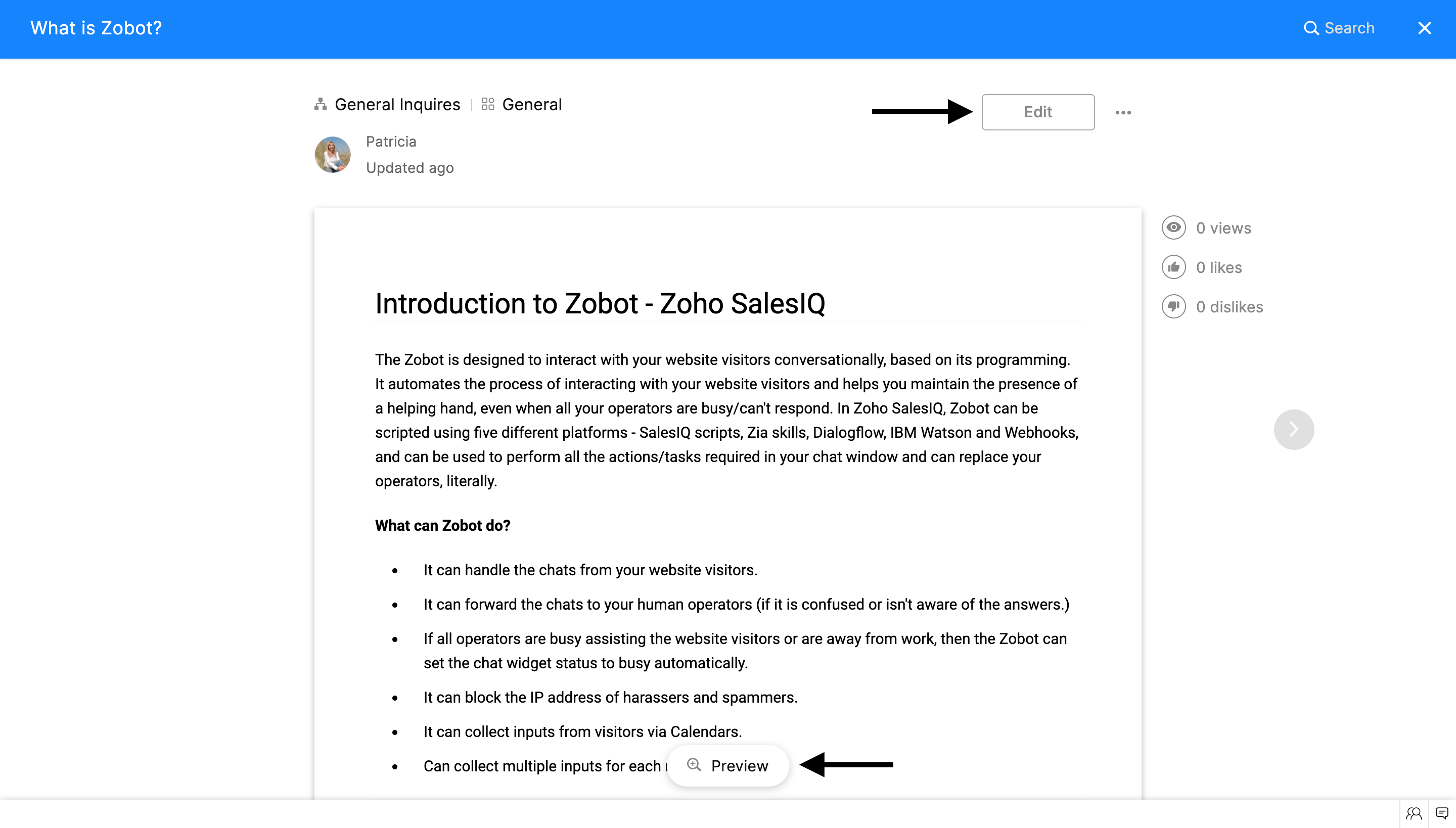Viewport: 1456px width, 828px height.
Task: Click the Search magnifier icon
Action: point(1311,28)
